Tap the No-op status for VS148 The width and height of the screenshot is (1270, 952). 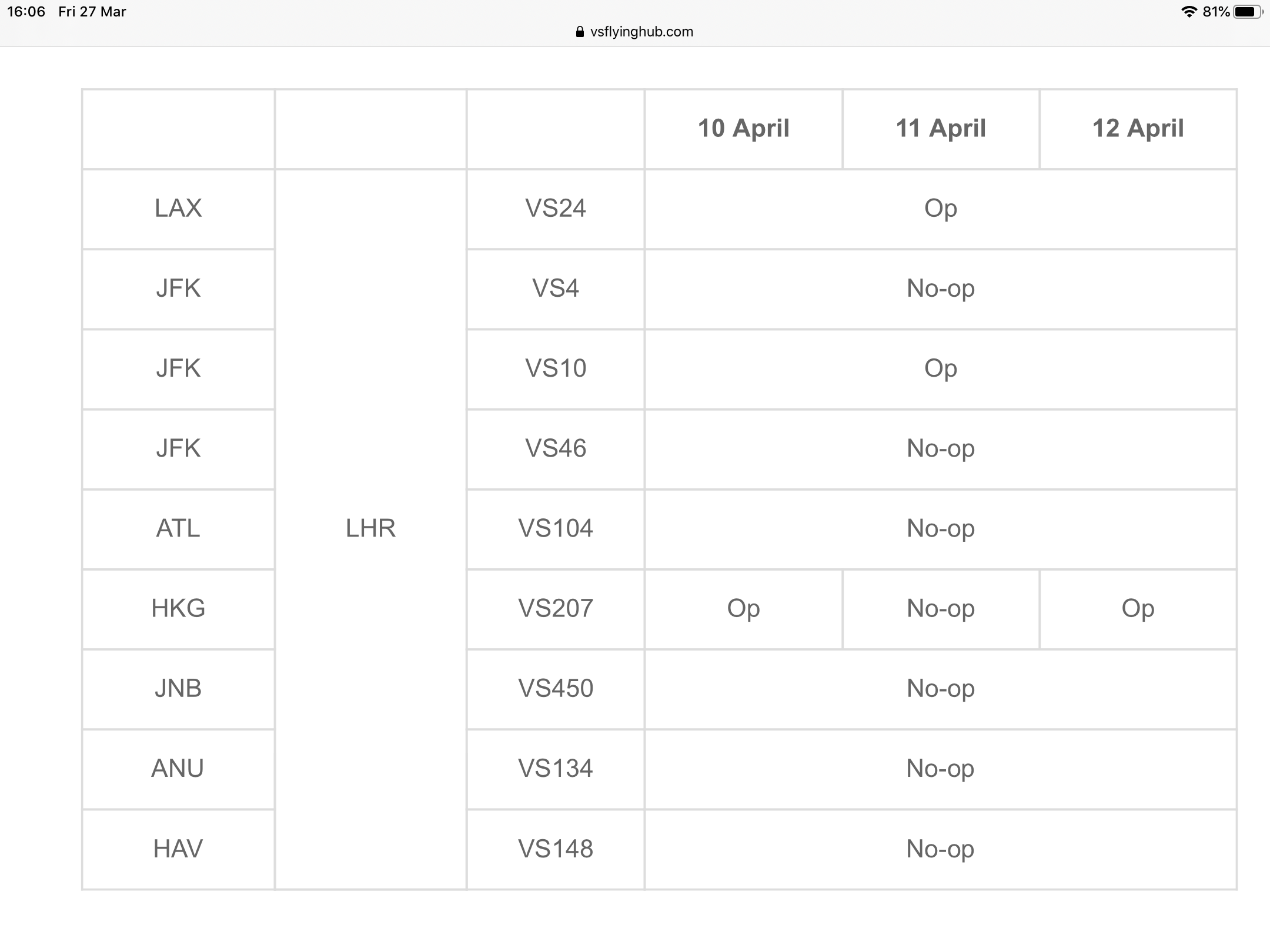point(941,849)
